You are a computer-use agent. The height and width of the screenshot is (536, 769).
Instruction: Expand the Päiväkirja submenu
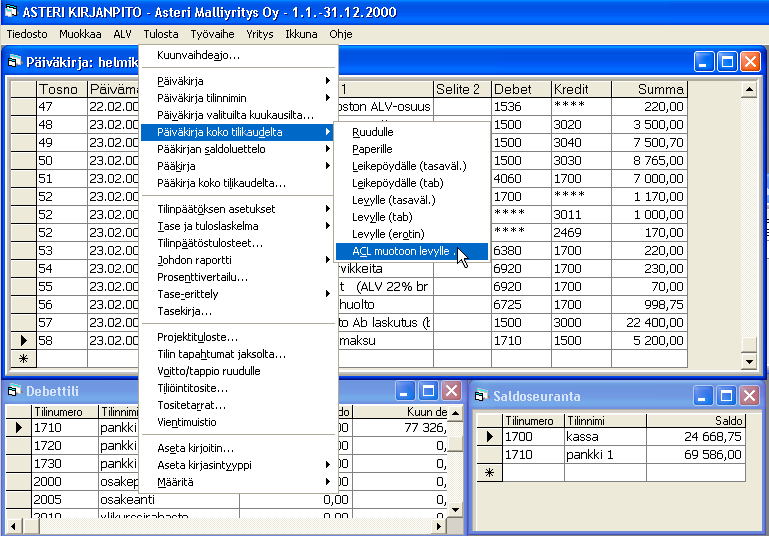pos(239,81)
